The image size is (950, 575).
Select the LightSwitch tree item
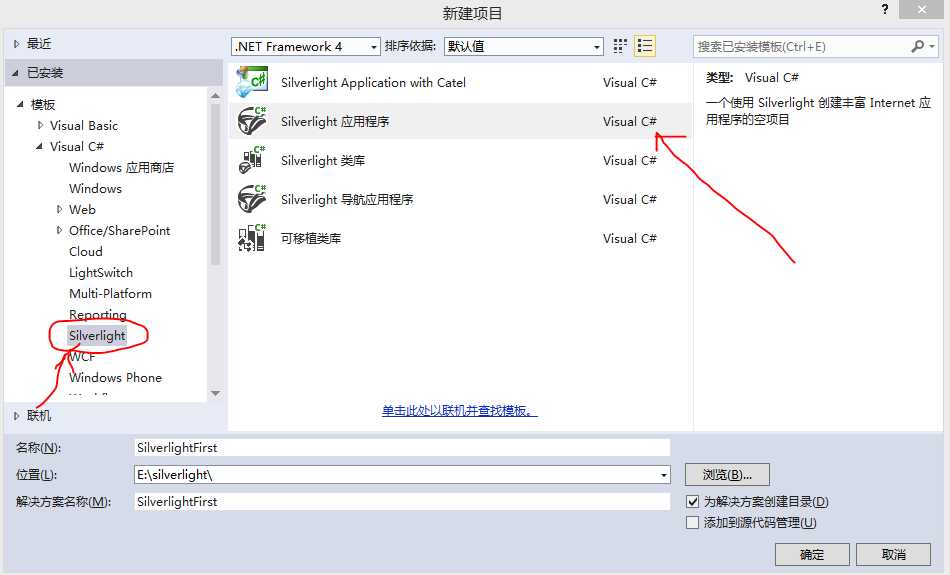coord(101,273)
